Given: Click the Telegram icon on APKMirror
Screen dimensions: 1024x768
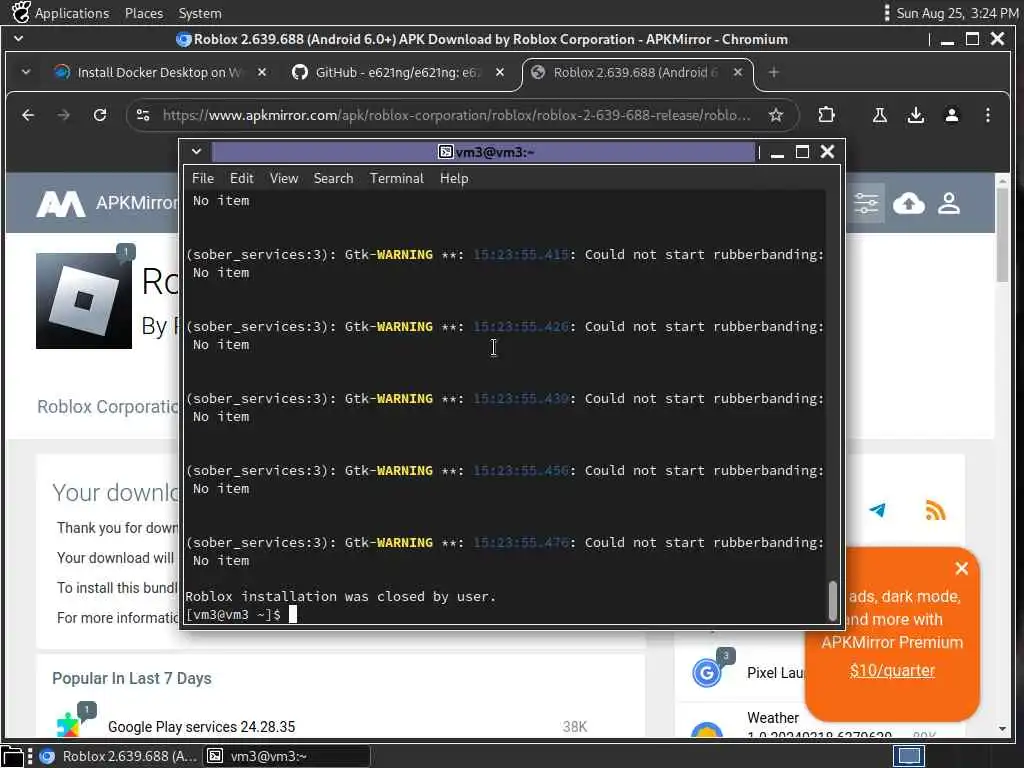Looking at the screenshot, I should pos(877,510).
